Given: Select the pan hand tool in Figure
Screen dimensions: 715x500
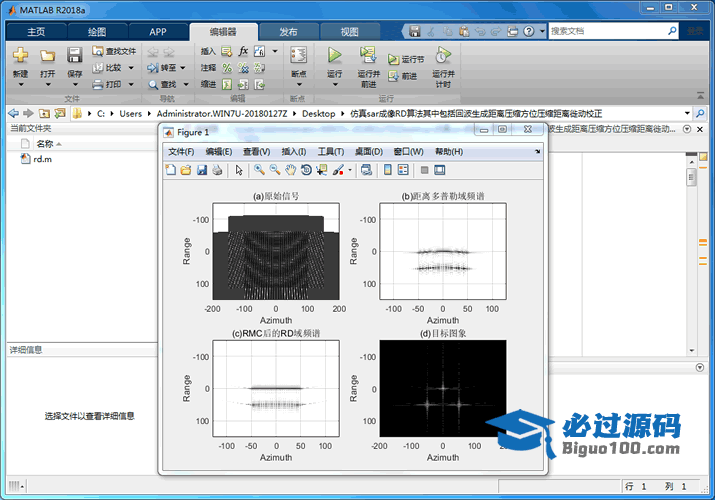Looking at the screenshot, I should pyautogui.click(x=290, y=170).
